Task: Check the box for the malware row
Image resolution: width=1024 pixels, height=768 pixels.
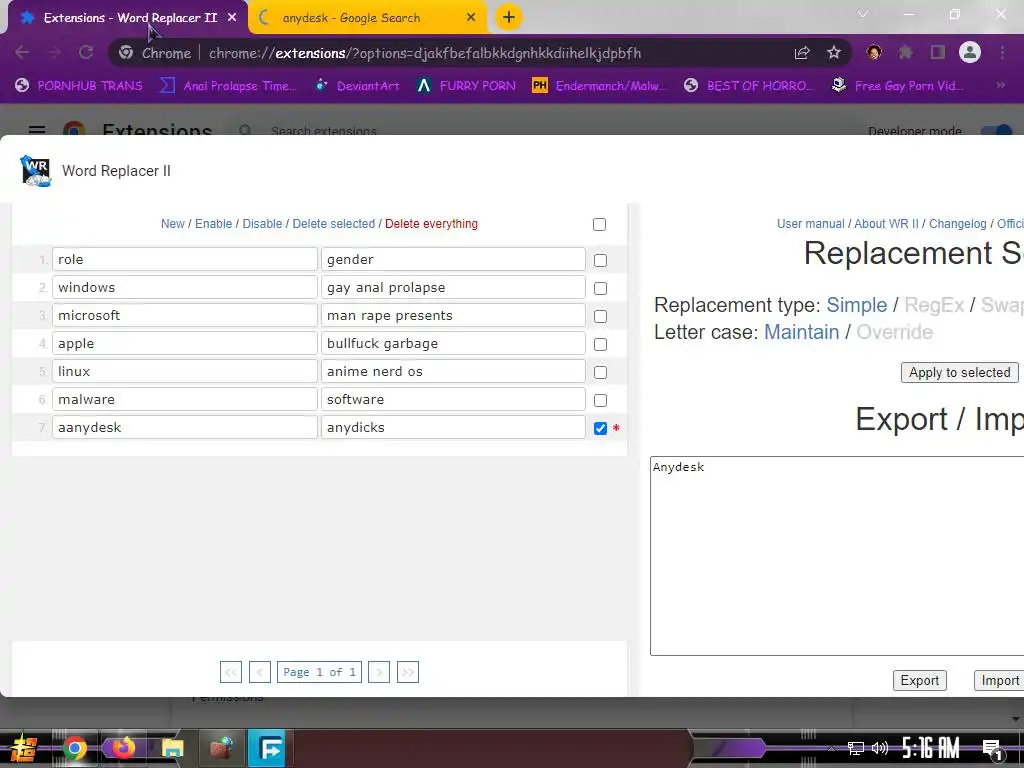Action: [x=600, y=400]
